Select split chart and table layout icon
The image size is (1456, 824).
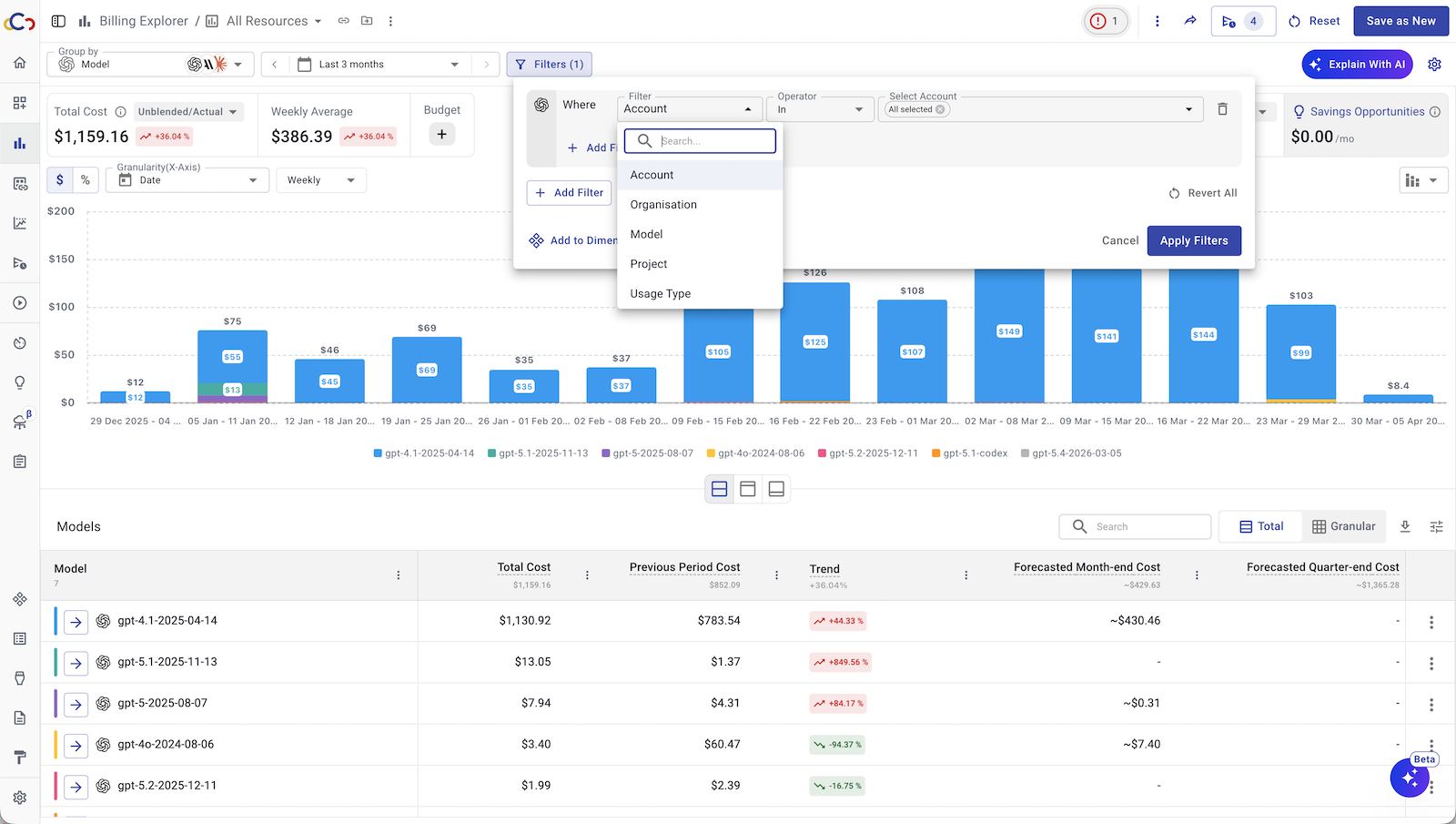point(719,489)
